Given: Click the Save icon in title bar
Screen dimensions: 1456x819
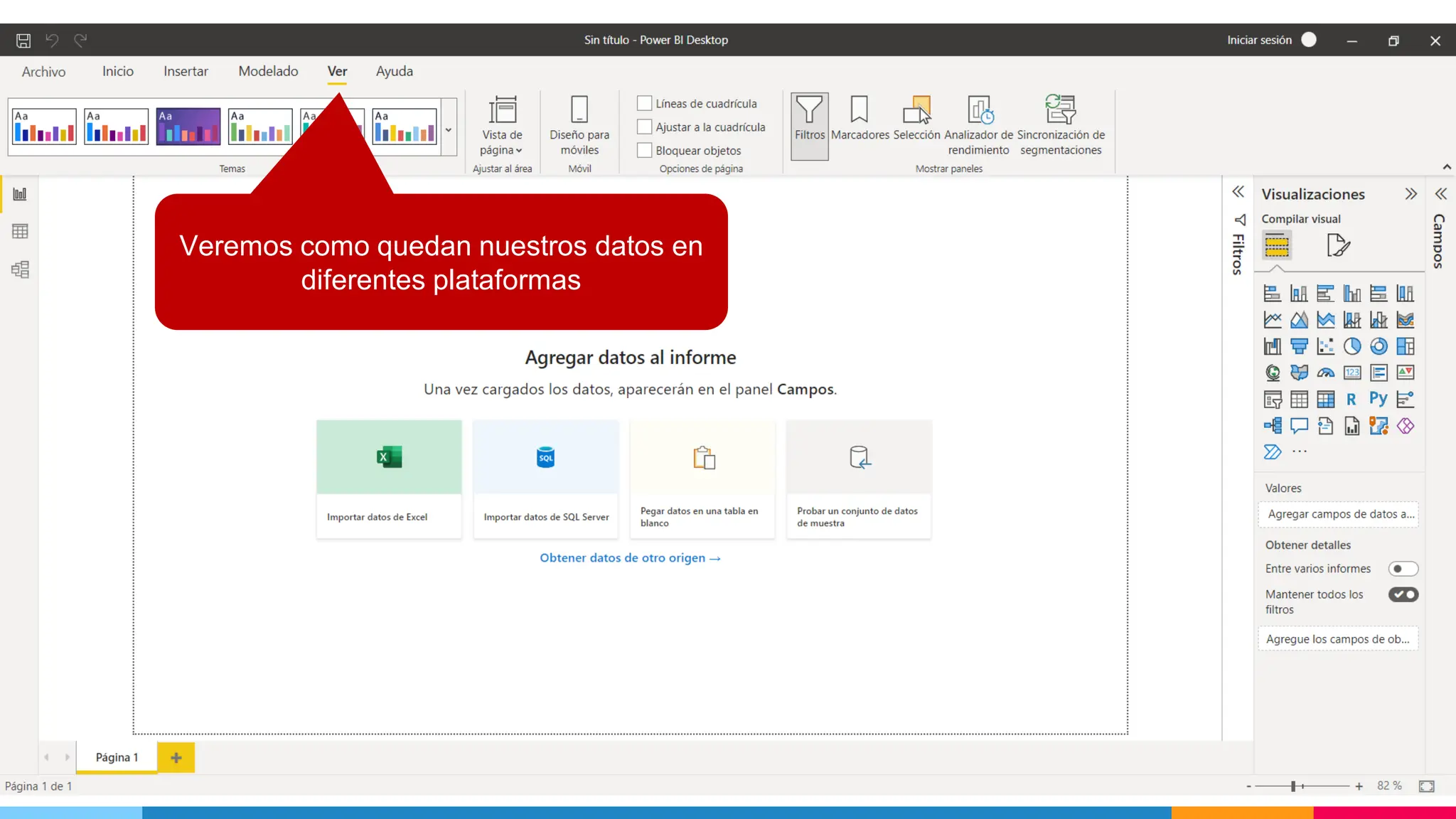Looking at the screenshot, I should point(23,41).
